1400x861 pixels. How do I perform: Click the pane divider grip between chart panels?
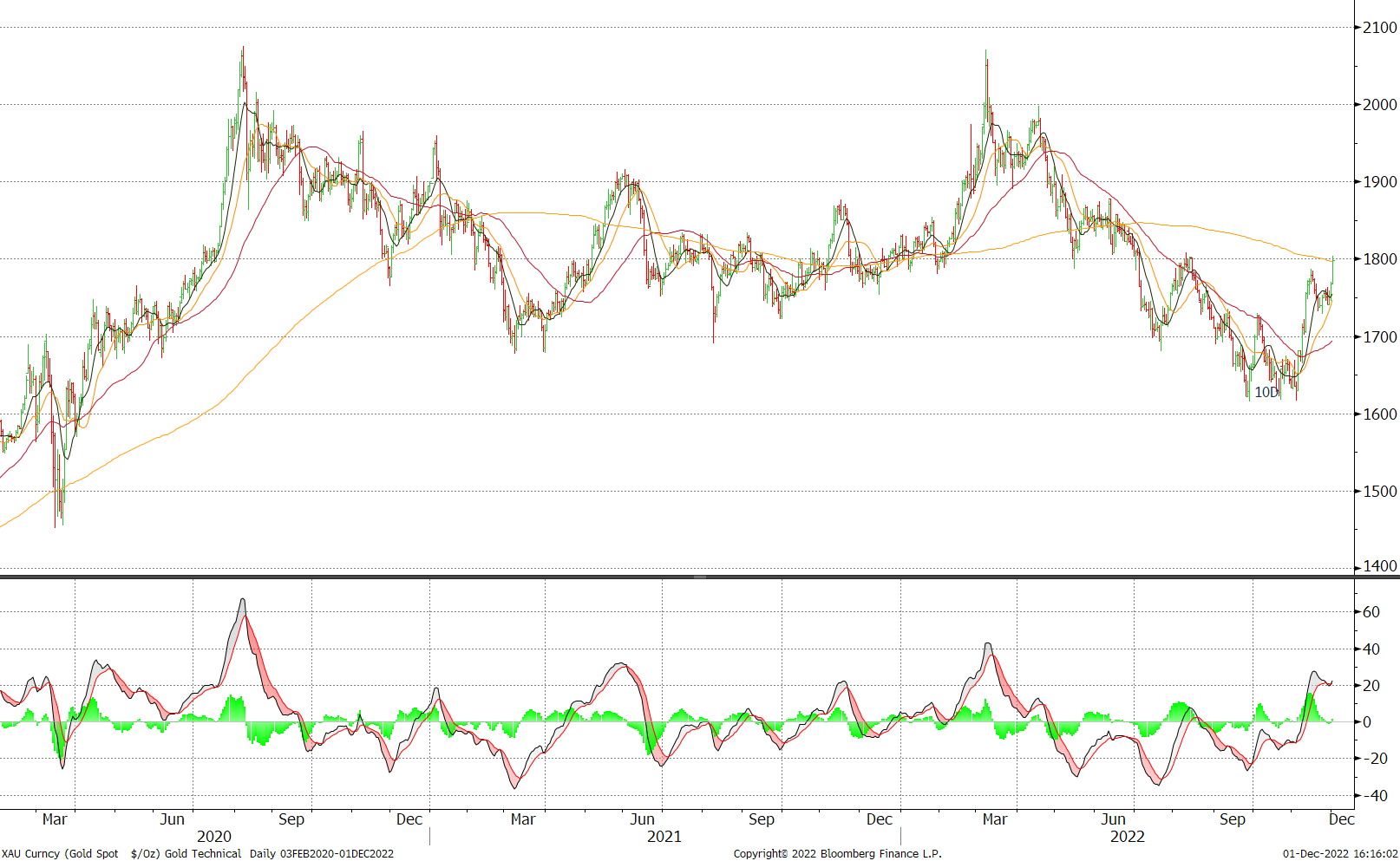(700, 577)
